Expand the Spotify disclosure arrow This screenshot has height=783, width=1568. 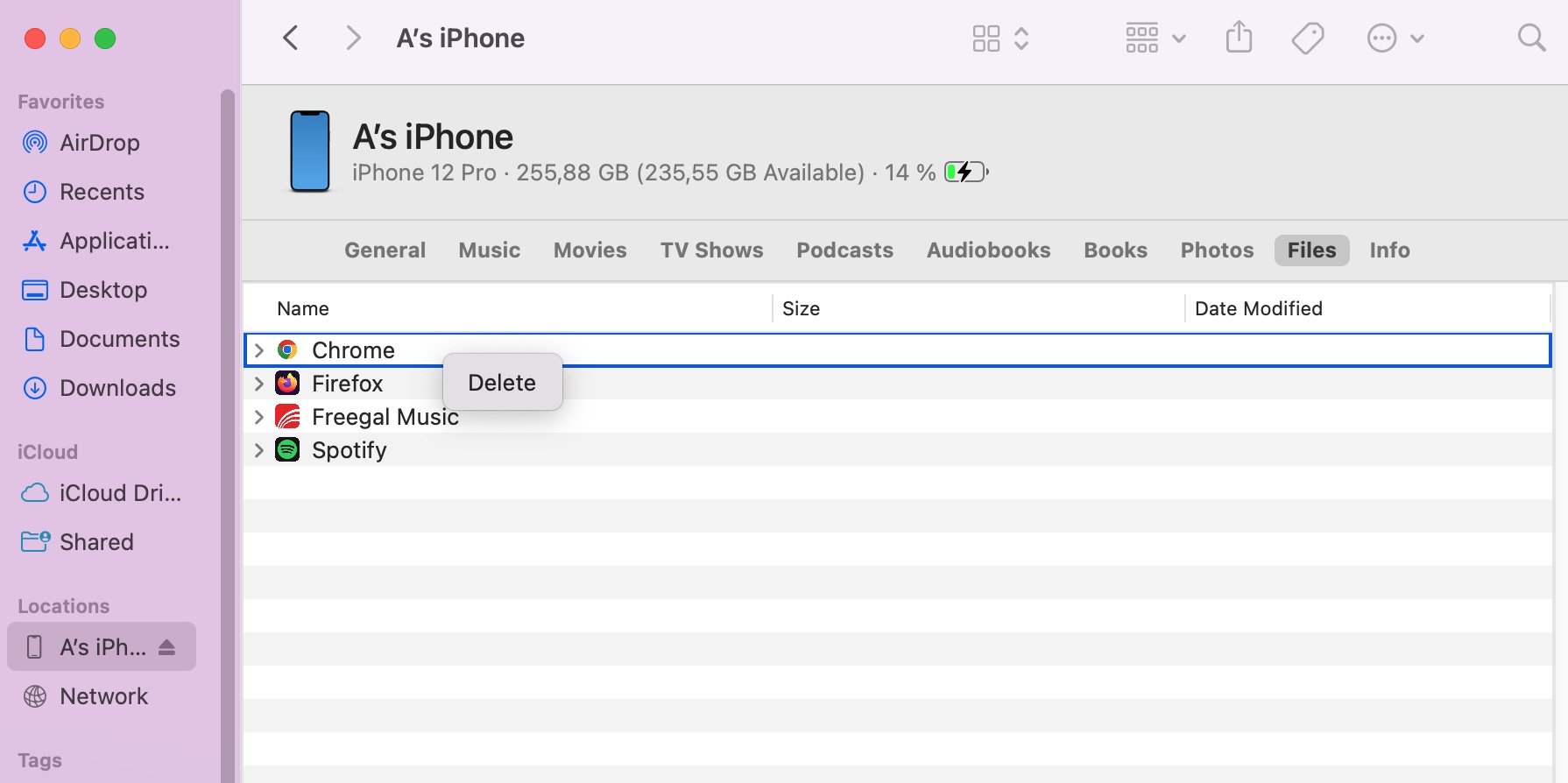click(259, 450)
